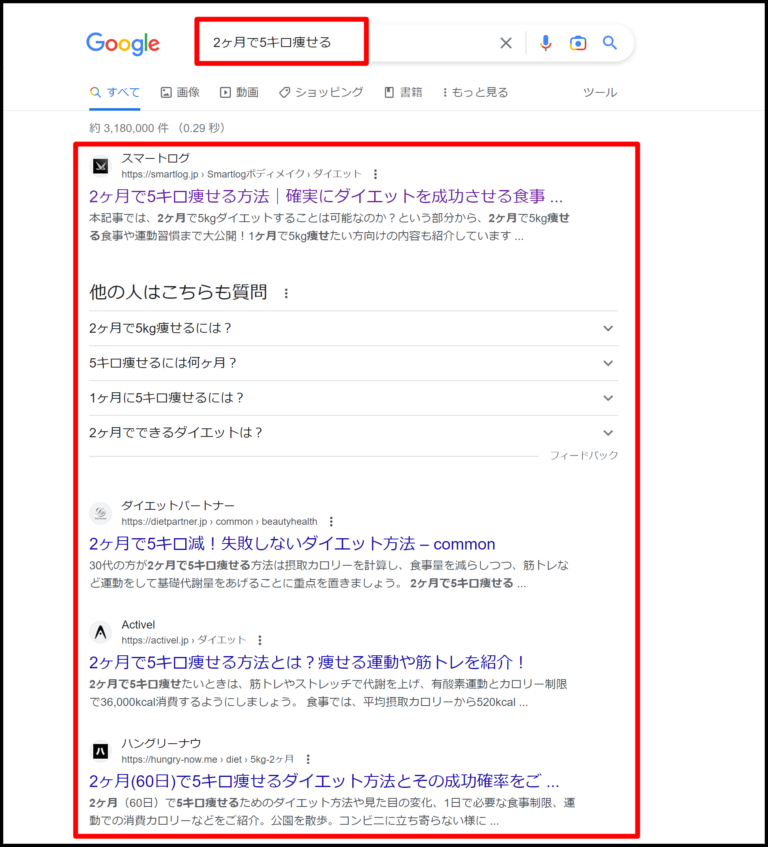Click the ダイエットパートナー site name
The image size is (768, 847).
(x=178, y=506)
